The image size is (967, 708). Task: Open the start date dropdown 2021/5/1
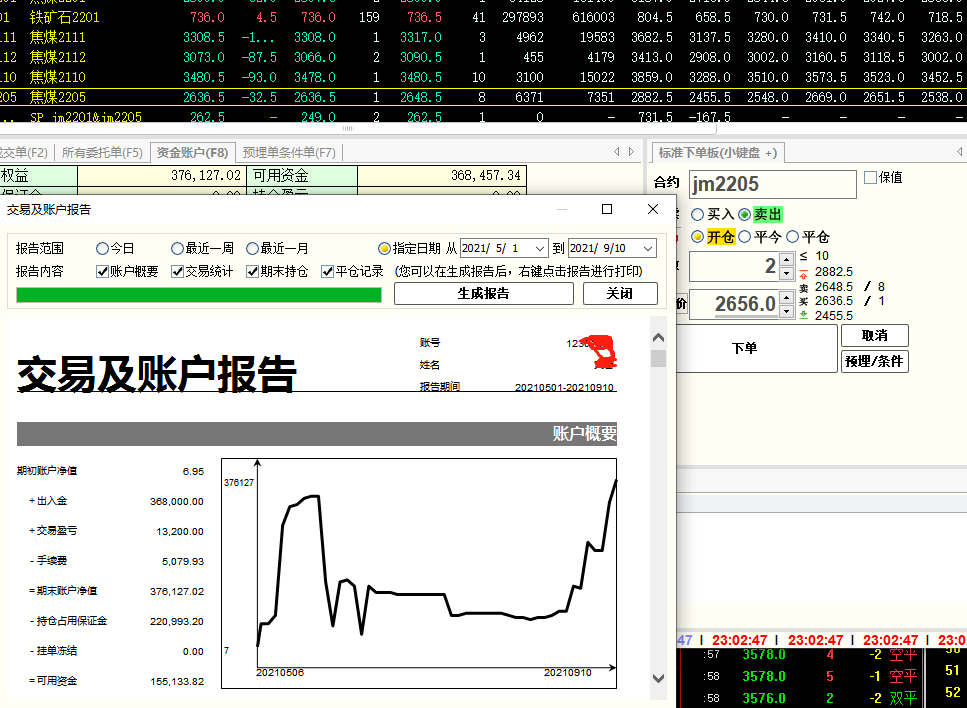point(540,249)
